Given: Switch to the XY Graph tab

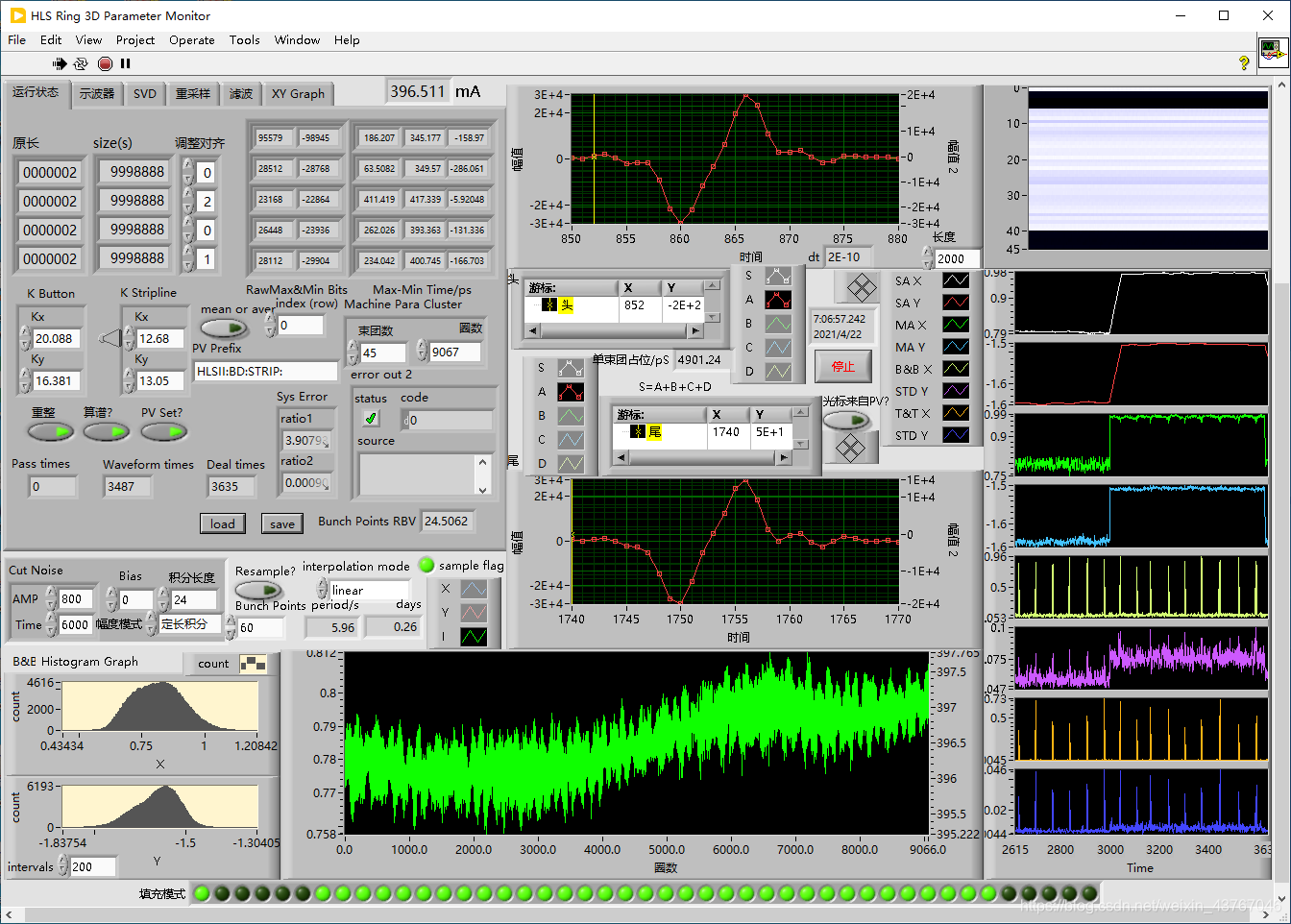Looking at the screenshot, I should point(298,94).
